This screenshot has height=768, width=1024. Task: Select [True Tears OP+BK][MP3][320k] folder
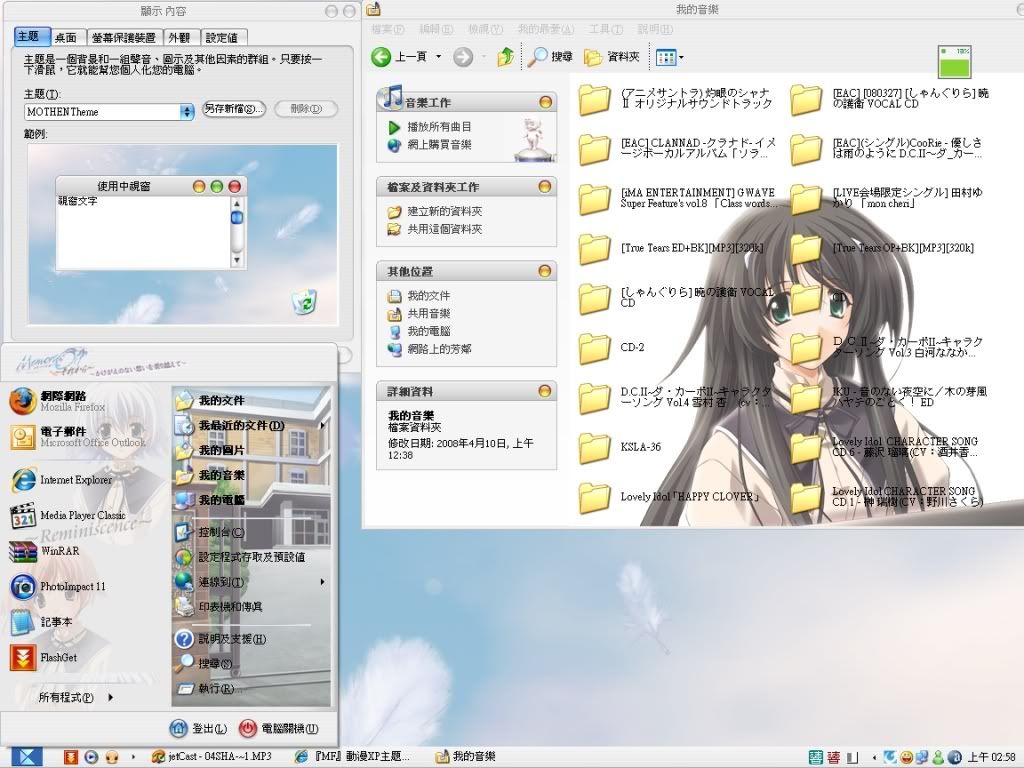882,248
